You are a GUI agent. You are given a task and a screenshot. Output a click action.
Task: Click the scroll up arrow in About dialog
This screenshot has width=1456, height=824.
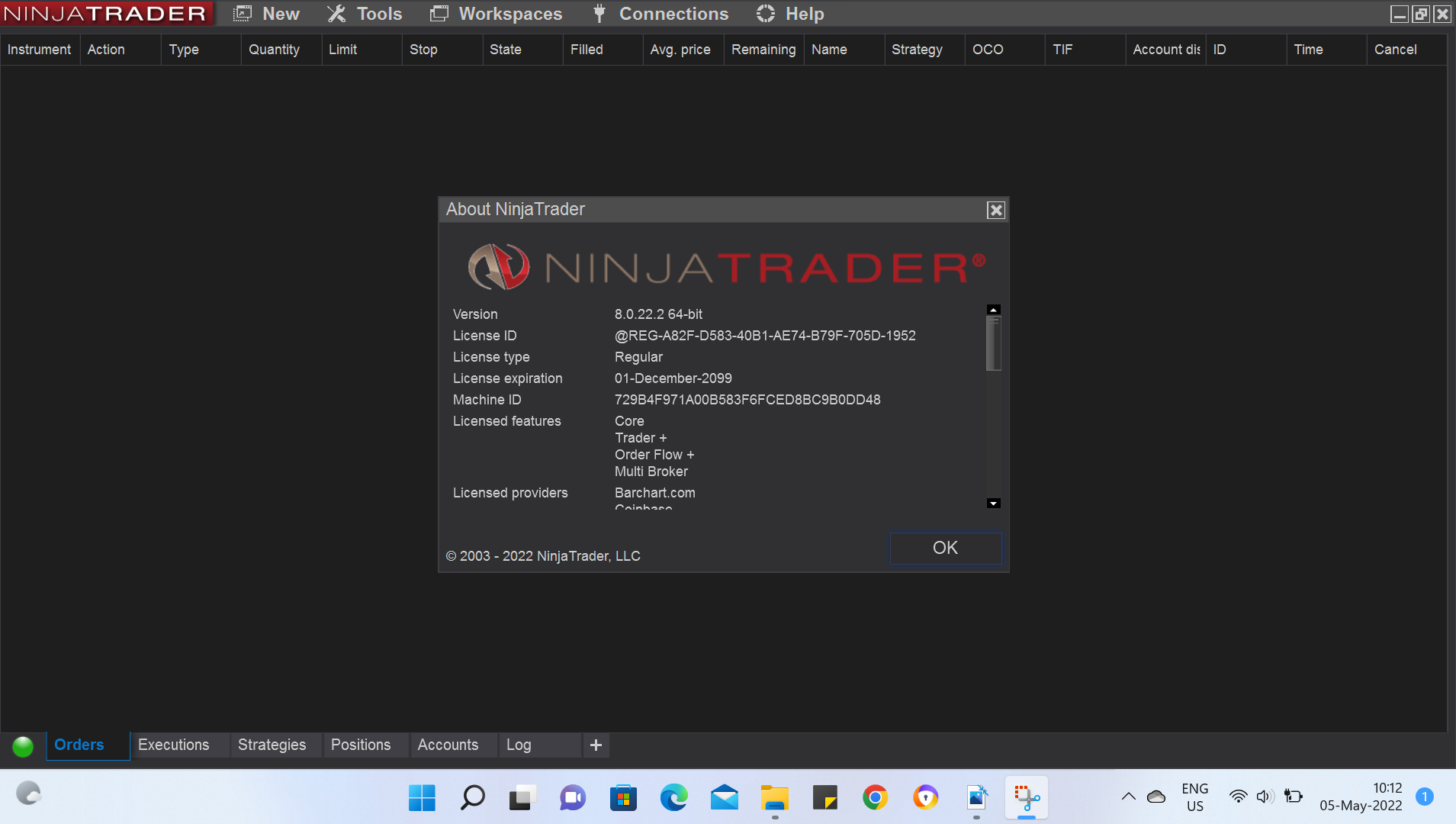click(x=993, y=310)
